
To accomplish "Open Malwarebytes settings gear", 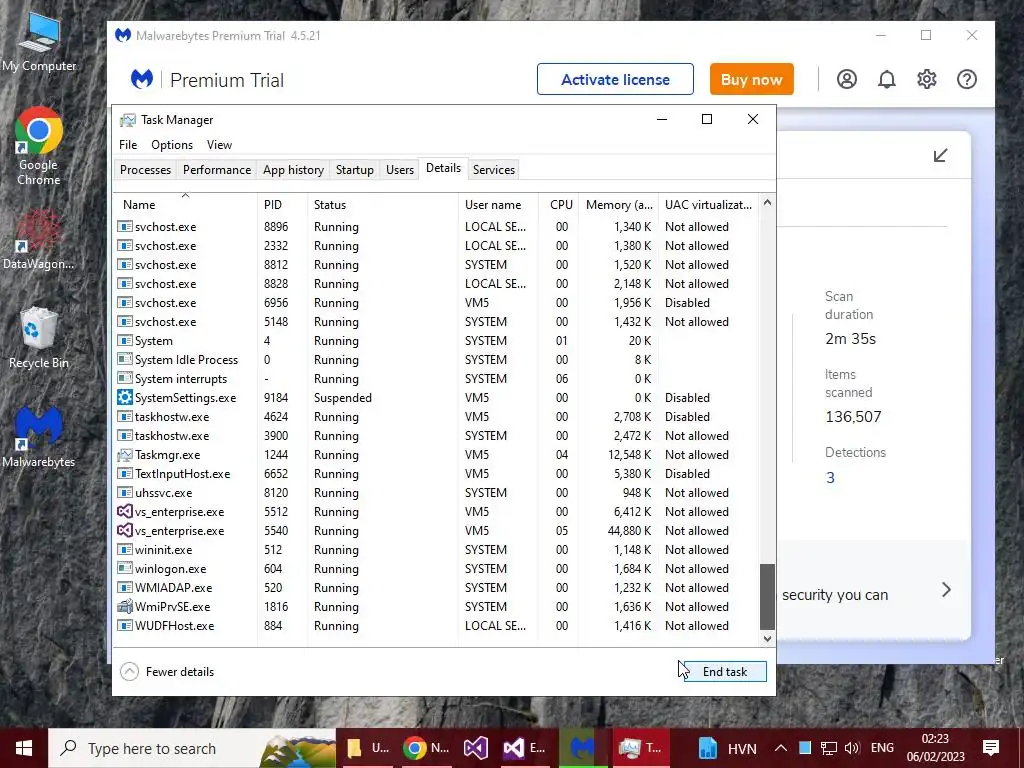I will (926, 79).
